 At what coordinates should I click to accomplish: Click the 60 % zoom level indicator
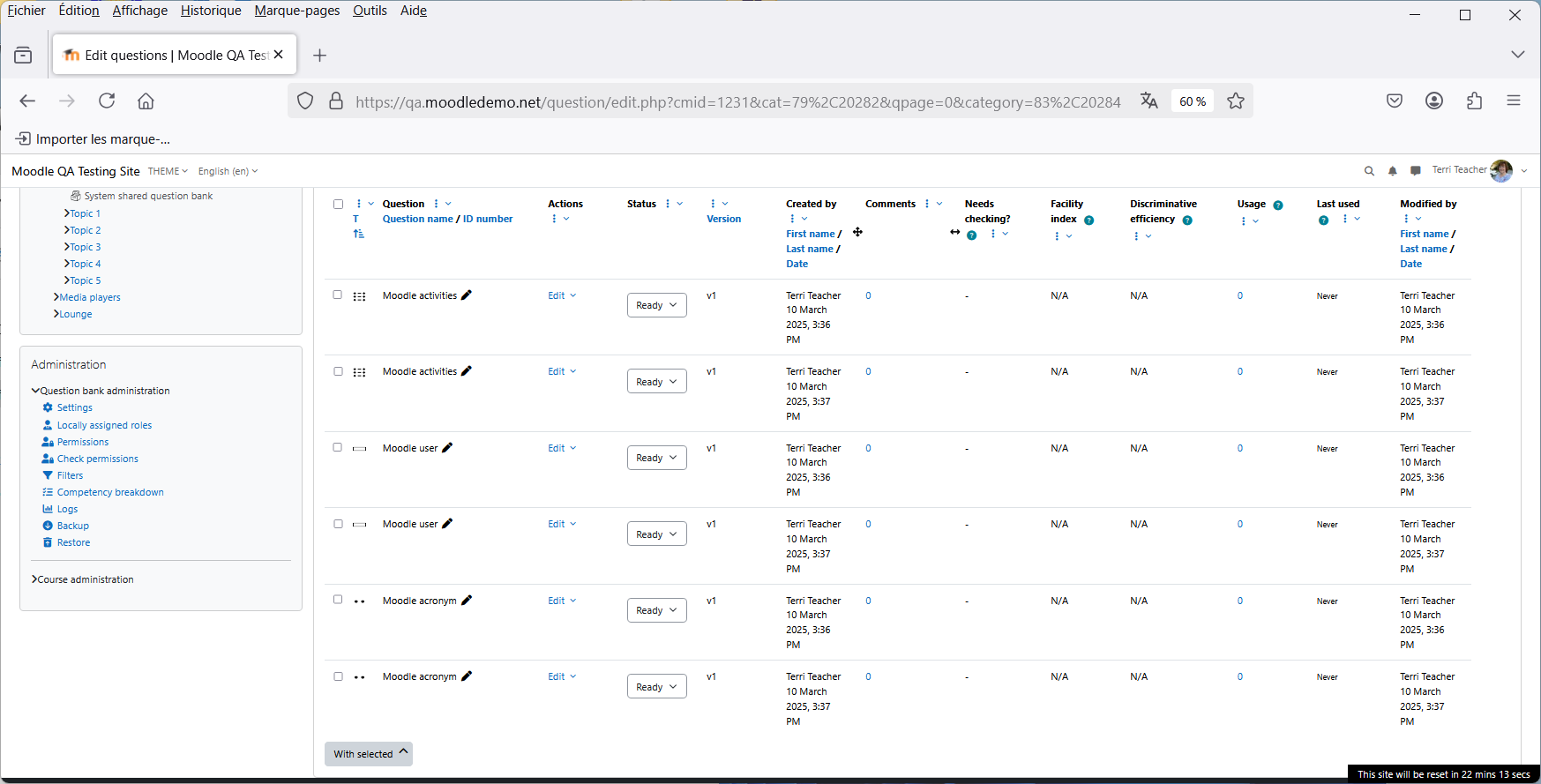coord(1193,101)
